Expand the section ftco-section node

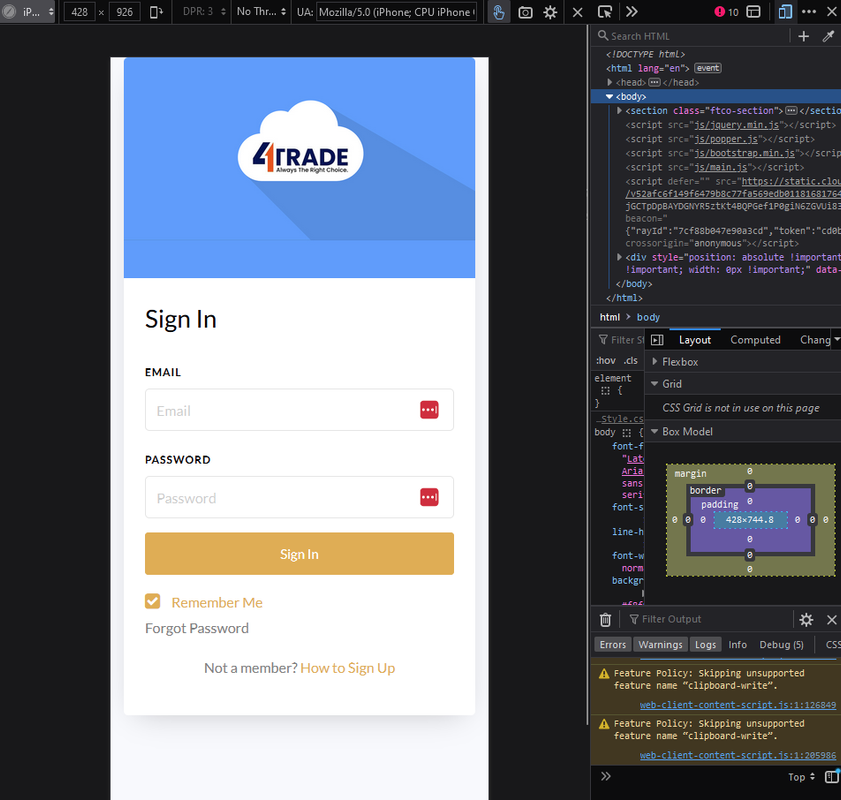(x=619, y=110)
